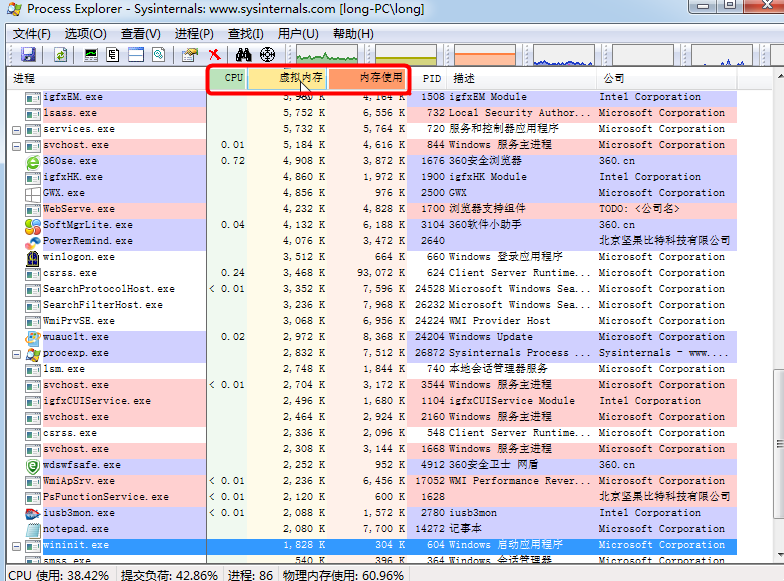Viewport: 784px width, 581px height.
Task: Open System Information toolbar icon
Action: pos(91,54)
